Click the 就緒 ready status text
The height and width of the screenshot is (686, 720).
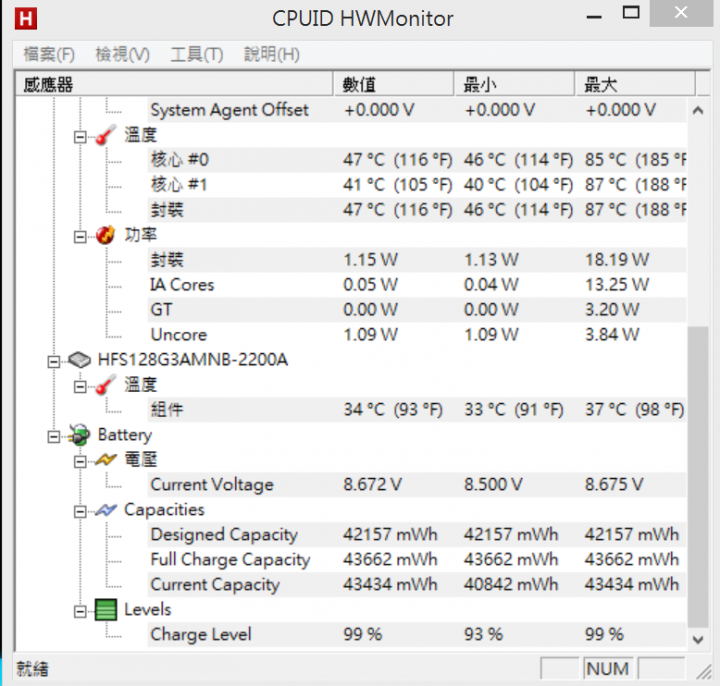tap(32, 669)
